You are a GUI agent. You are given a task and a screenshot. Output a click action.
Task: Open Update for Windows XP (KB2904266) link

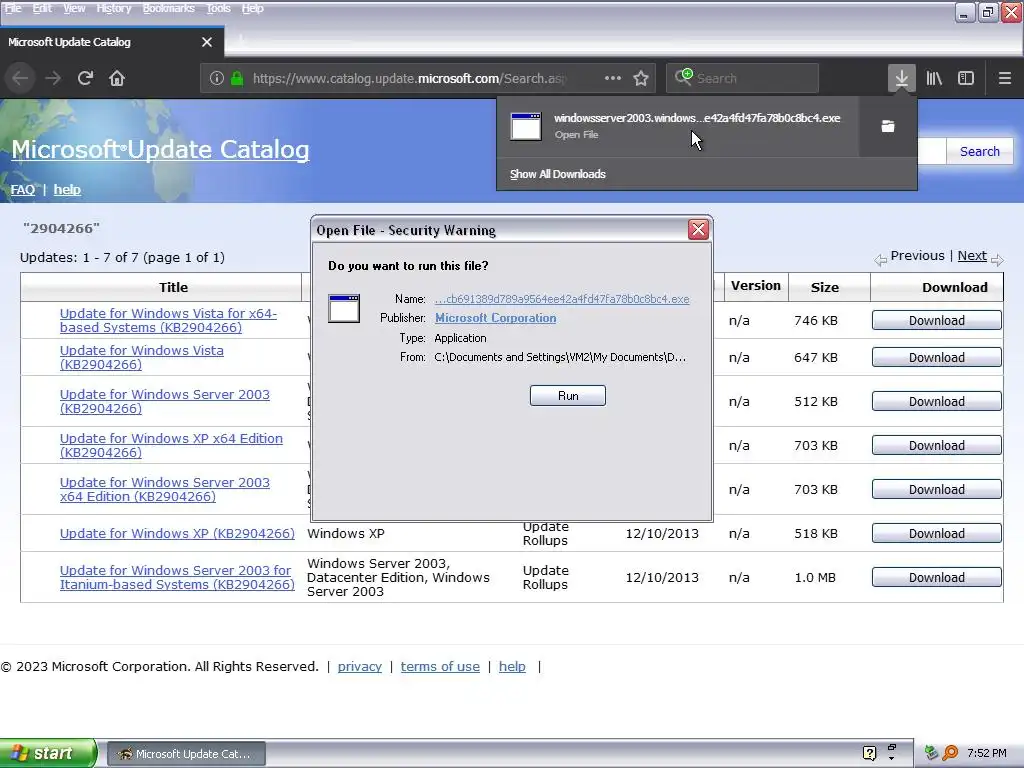(177, 534)
